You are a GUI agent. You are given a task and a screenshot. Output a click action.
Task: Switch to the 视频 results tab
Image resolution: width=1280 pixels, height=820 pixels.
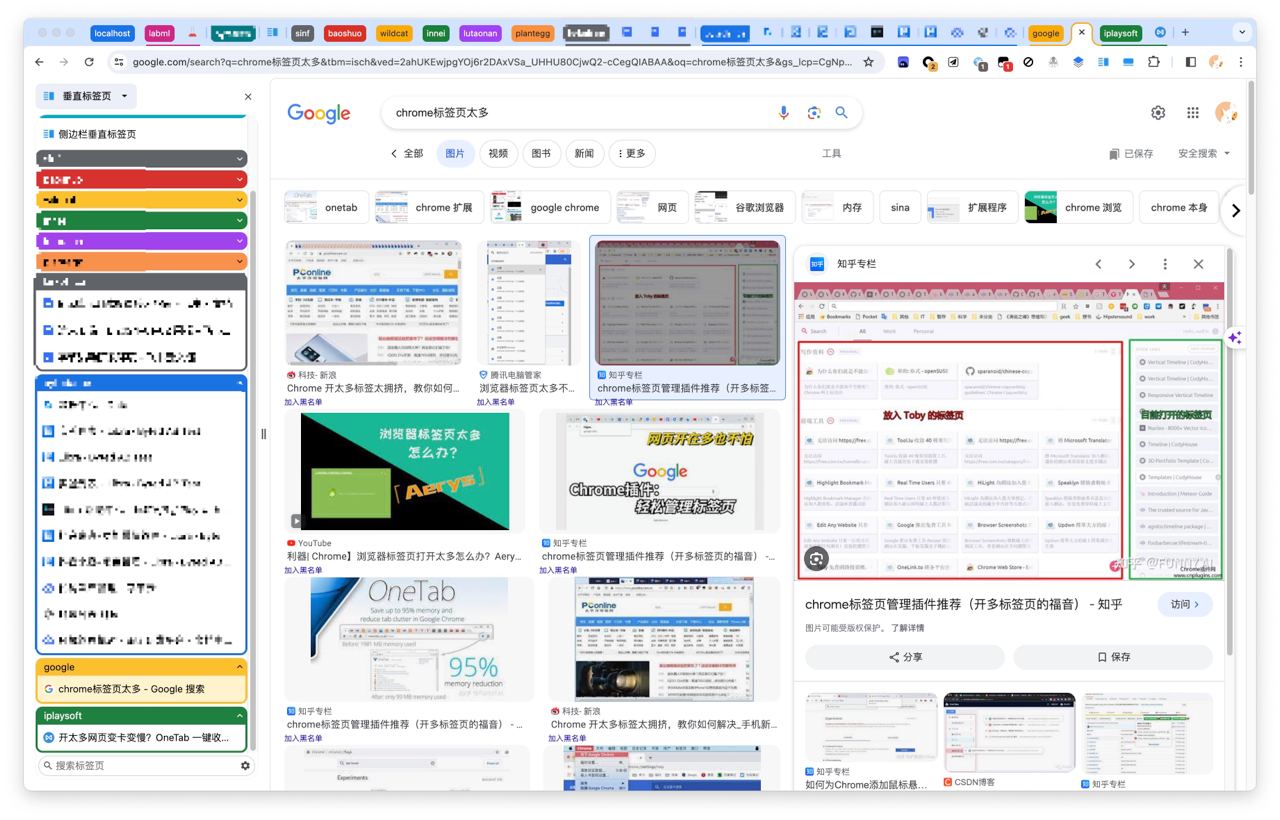pos(498,154)
